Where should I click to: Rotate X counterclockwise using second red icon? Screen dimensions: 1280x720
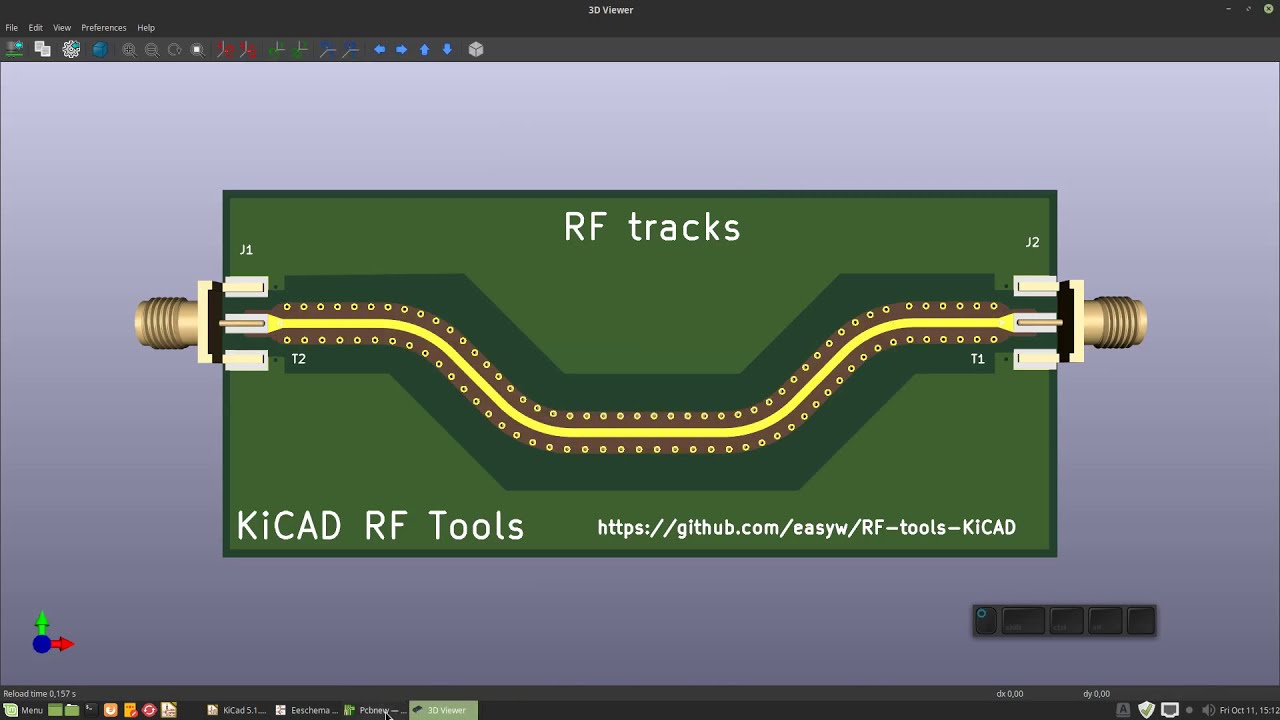248,49
